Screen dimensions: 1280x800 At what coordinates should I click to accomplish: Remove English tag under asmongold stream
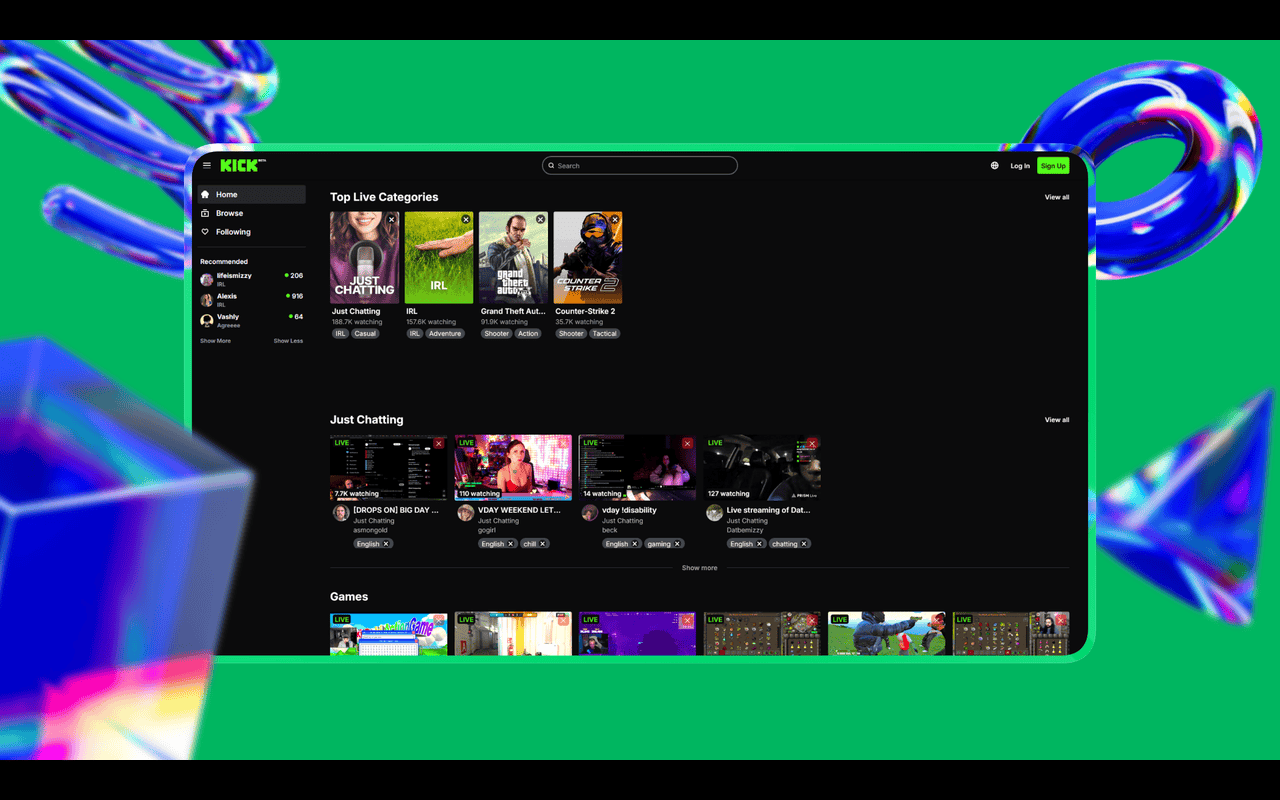coord(386,544)
